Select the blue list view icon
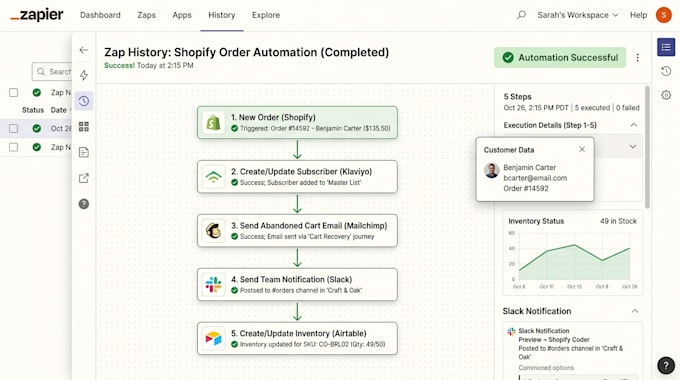The image size is (680, 380). pyautogui.click(x=666, y=47)
